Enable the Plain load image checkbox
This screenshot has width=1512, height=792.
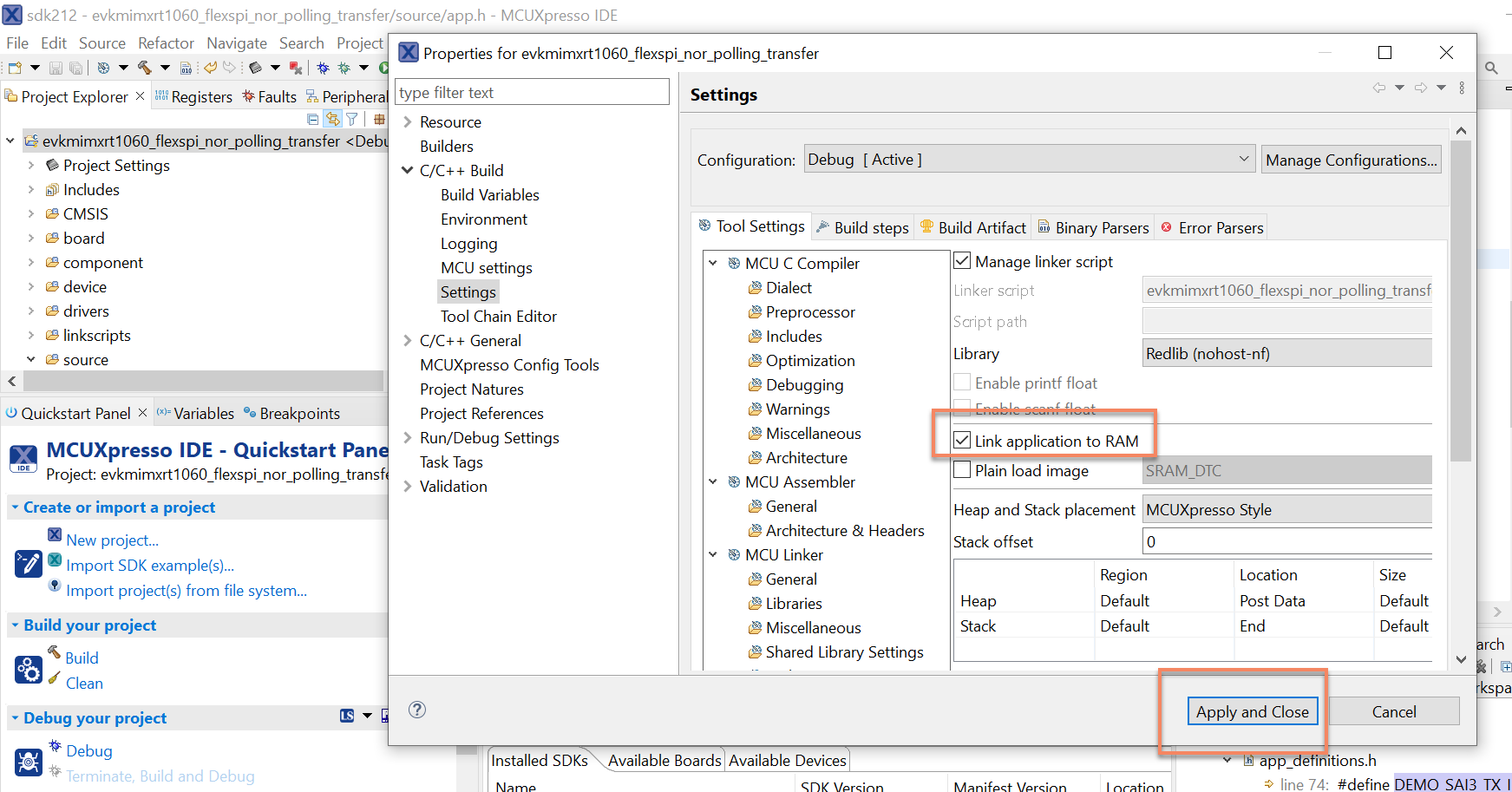(x=962, y=470)
